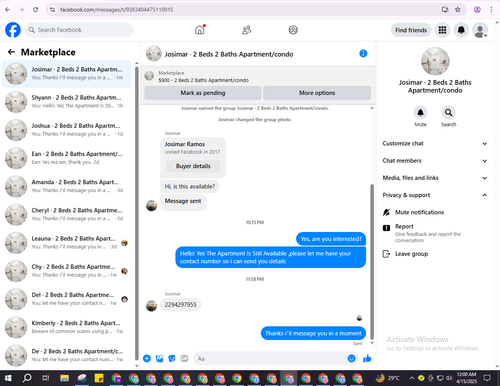Image resolution: width=500 pixels, height=386 pixels.
Task: Click the Mute notifications icon
Action: [x=386, y=212]
